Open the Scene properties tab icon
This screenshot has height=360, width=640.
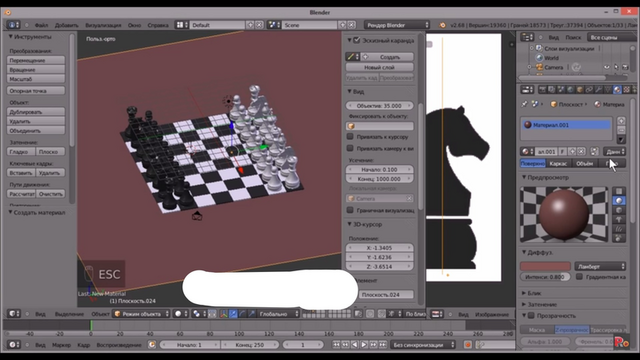point(561,89)
